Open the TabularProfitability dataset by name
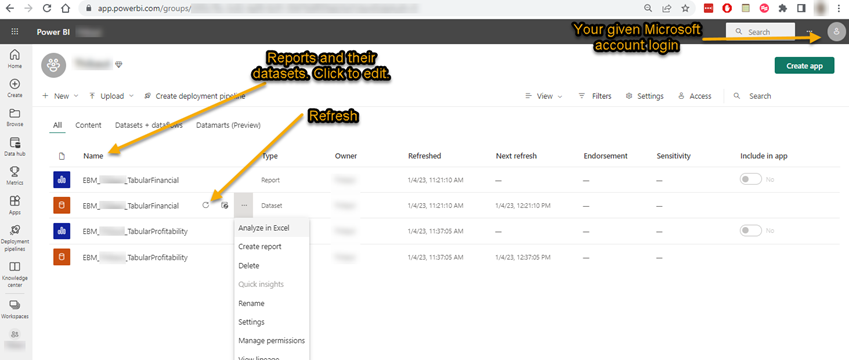This screenshot has height=360, width=849. pyautogui.click(x=135, y=257)
